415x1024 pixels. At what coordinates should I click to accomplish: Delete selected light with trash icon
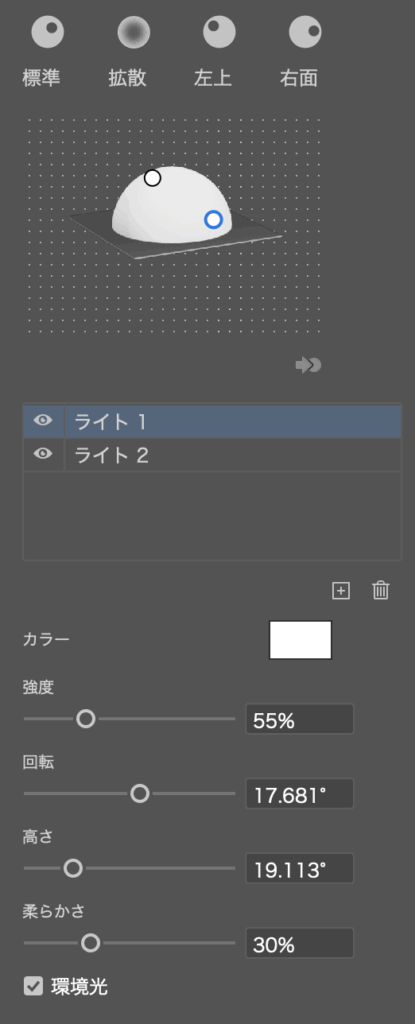tap(381, 591)
